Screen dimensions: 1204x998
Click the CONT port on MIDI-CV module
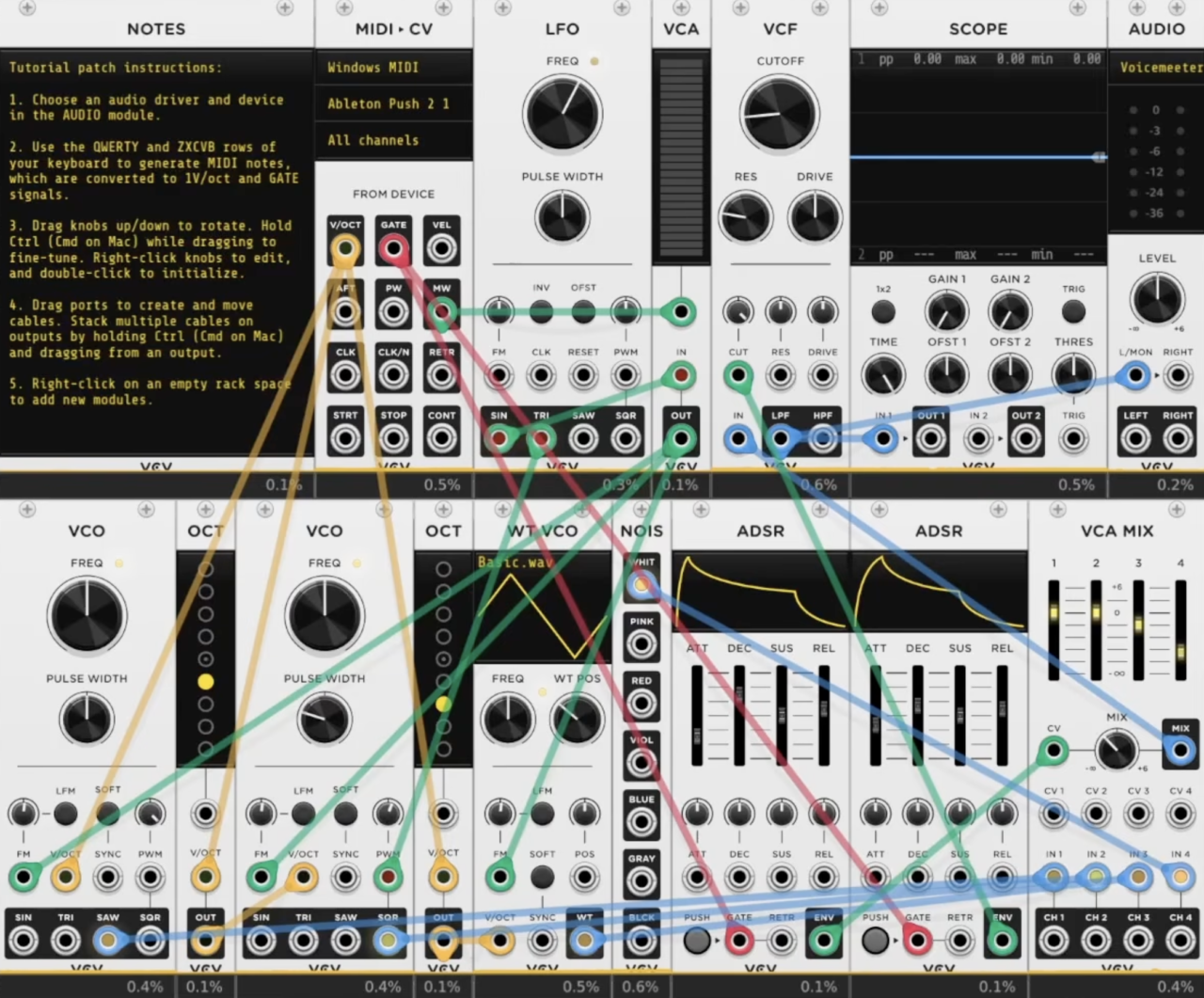coord(441,438)
